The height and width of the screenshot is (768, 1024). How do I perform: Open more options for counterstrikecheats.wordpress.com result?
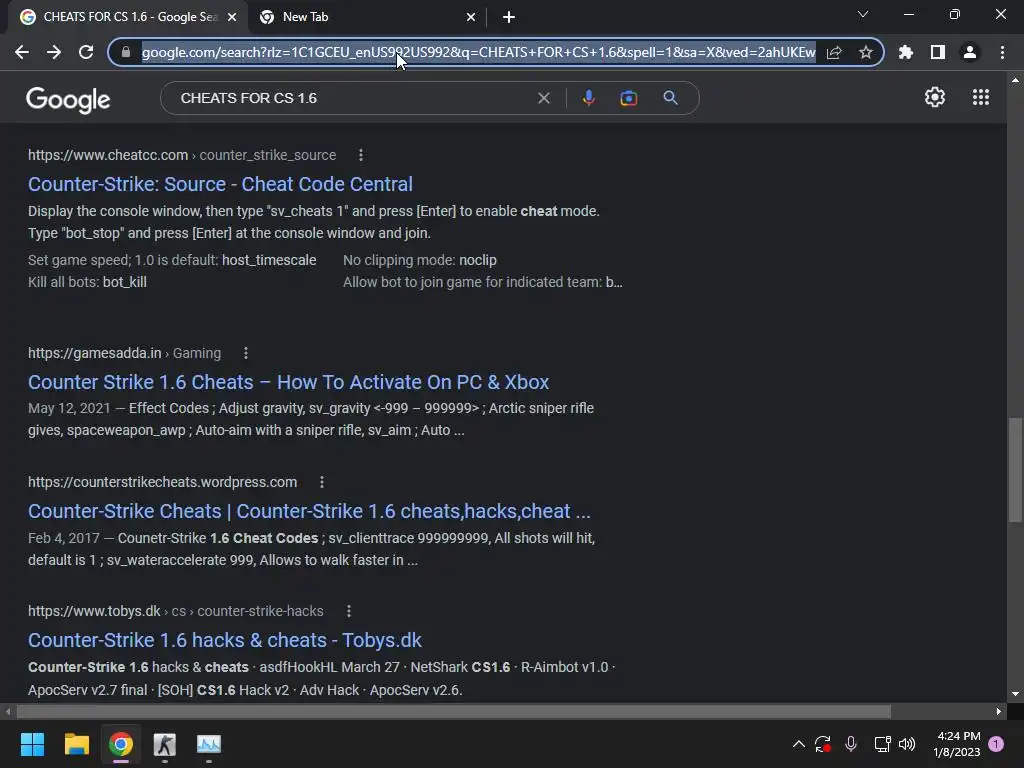pos(321,482)
